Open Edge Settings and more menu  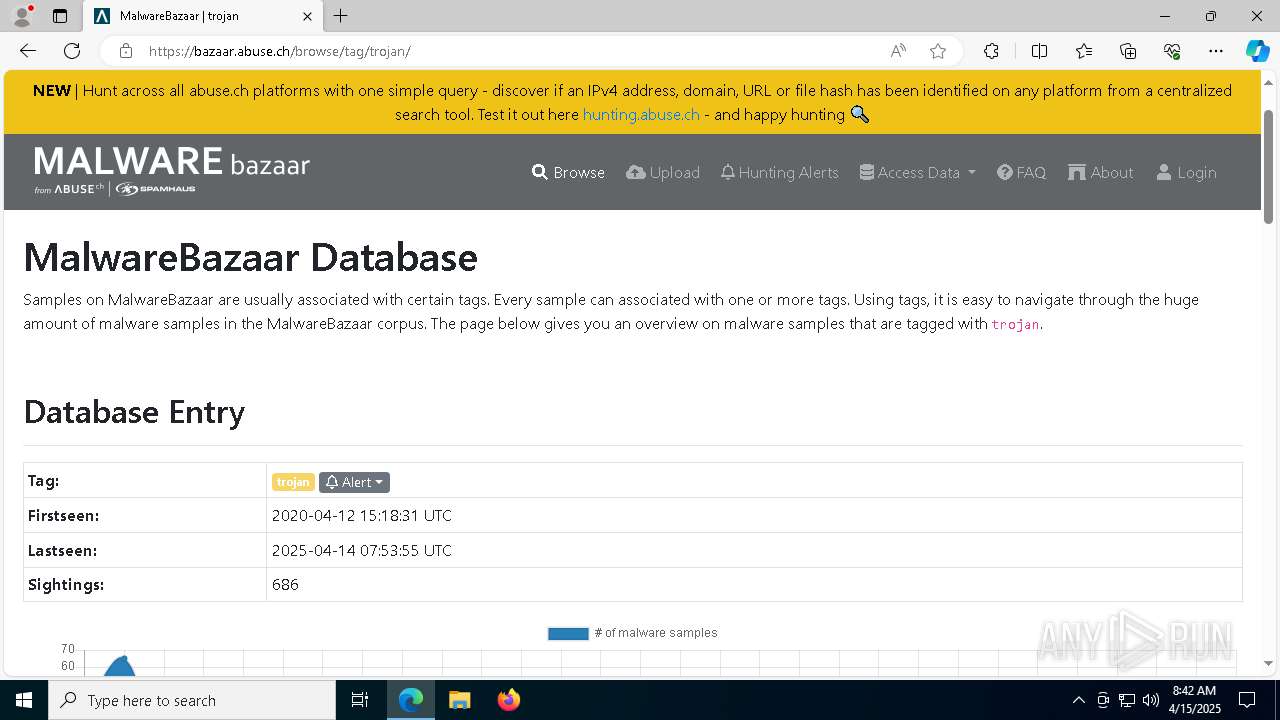coord(1216,51)
